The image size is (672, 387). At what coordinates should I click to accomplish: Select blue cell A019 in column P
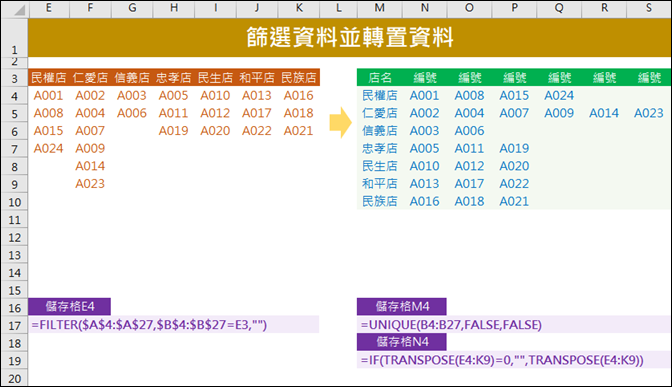(x=514, y=148)
